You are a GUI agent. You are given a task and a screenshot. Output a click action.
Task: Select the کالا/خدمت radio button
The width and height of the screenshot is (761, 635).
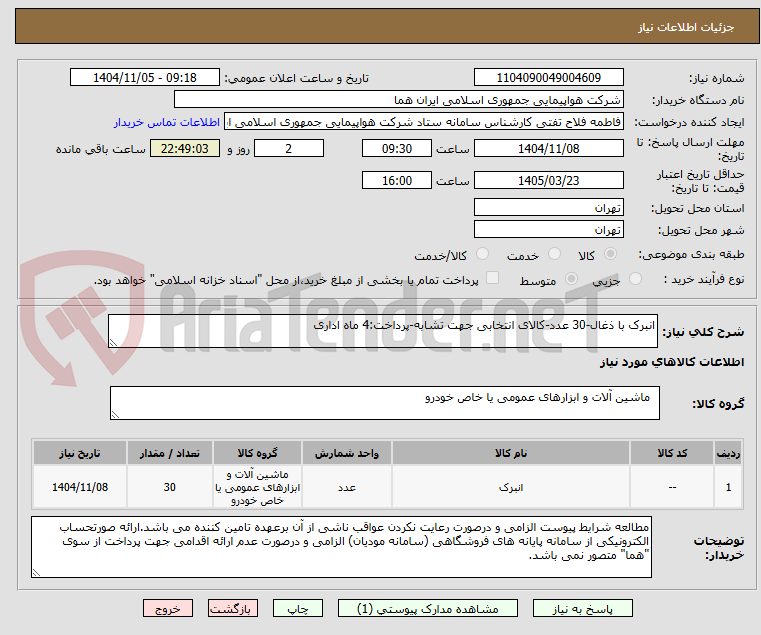click(x=482, y=254)
